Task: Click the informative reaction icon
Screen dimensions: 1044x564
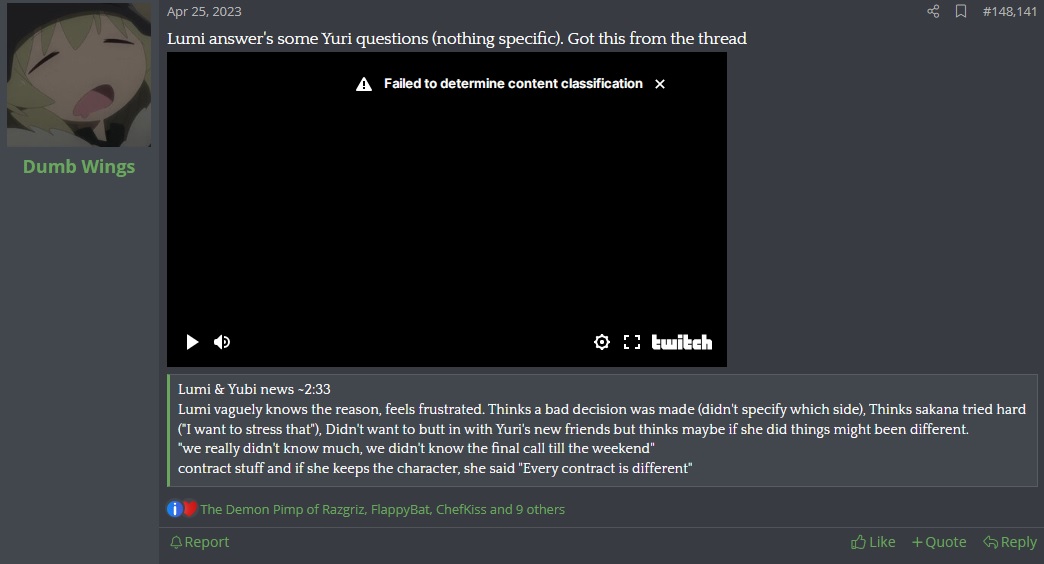Action: 174,509
